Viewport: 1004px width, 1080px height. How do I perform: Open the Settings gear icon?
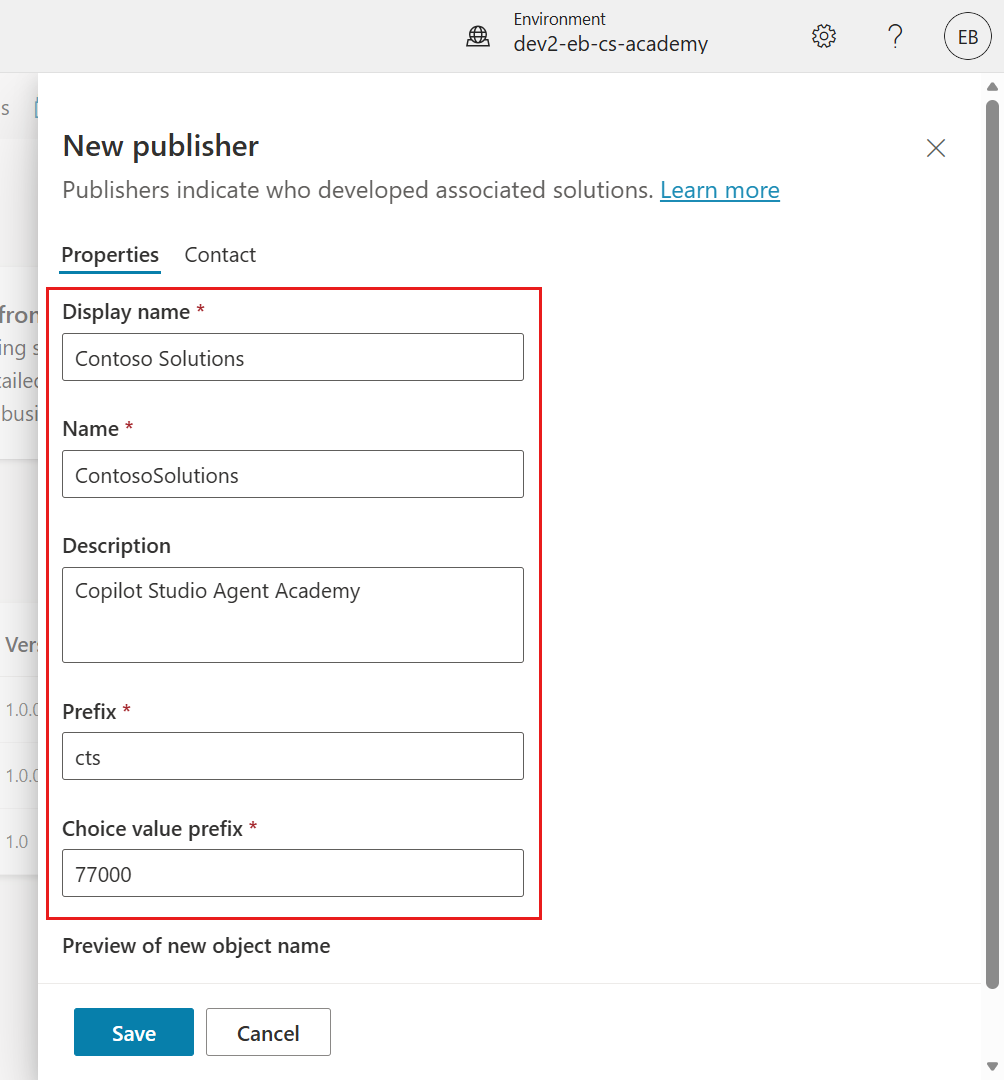click(x=823, y=37)
